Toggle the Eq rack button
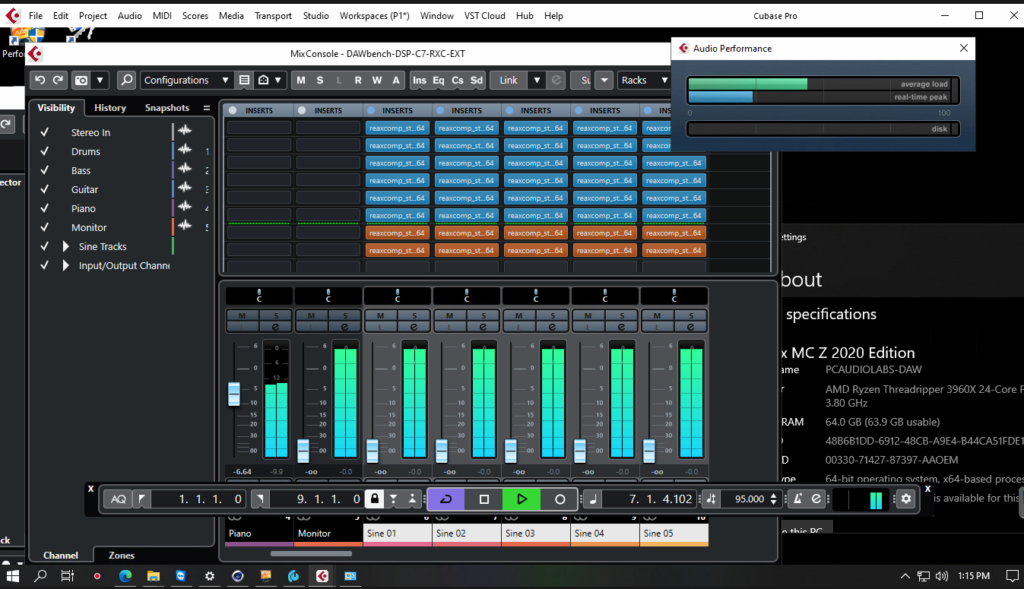The height and width of the screenshot is (589, 1024). 438,80
